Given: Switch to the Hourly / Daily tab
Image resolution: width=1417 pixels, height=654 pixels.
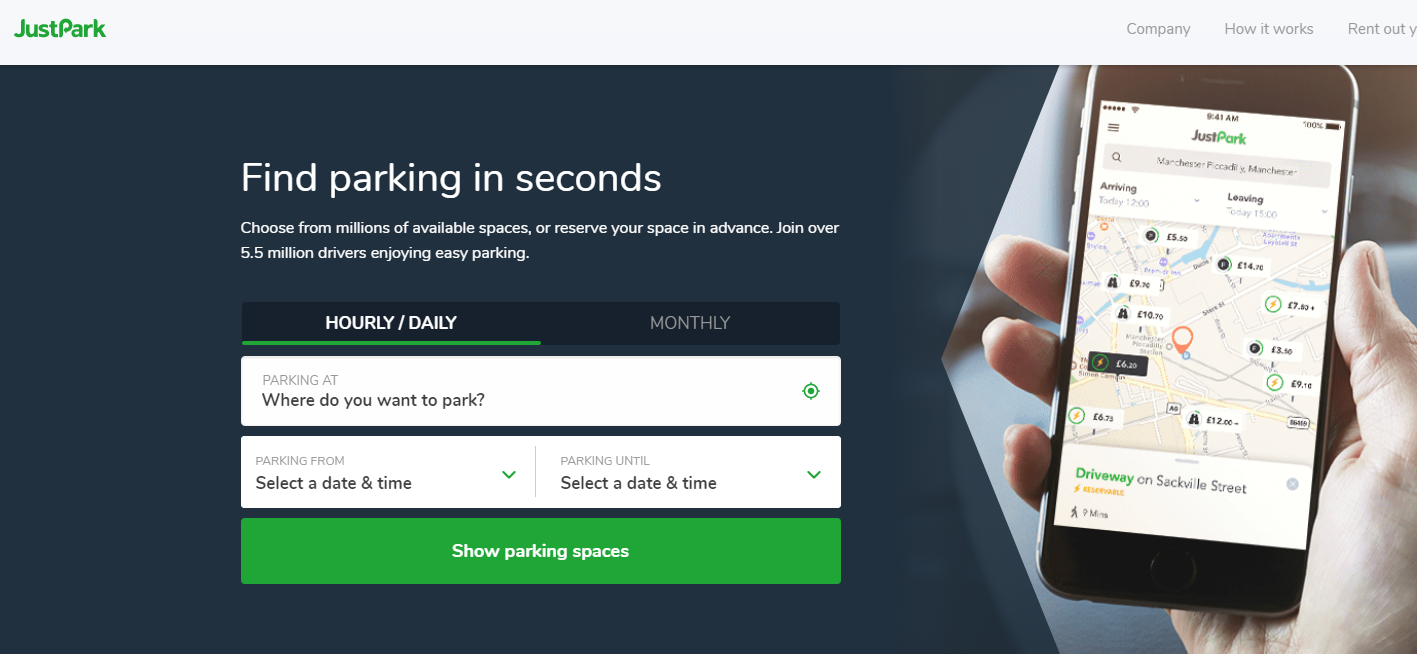Looking at the screenshot, I should [391, 323].
